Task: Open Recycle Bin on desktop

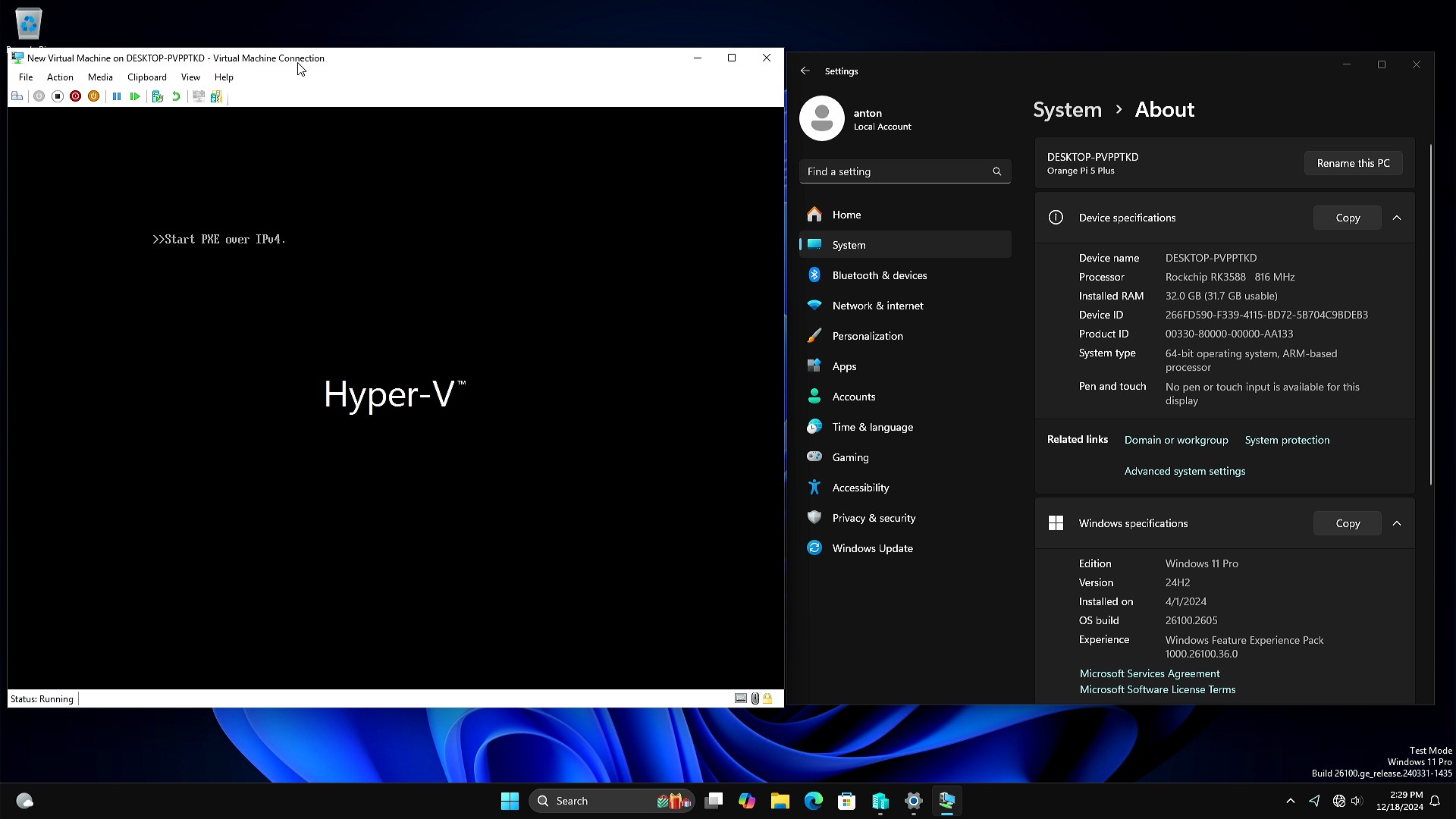Action: tap(29, 25)
